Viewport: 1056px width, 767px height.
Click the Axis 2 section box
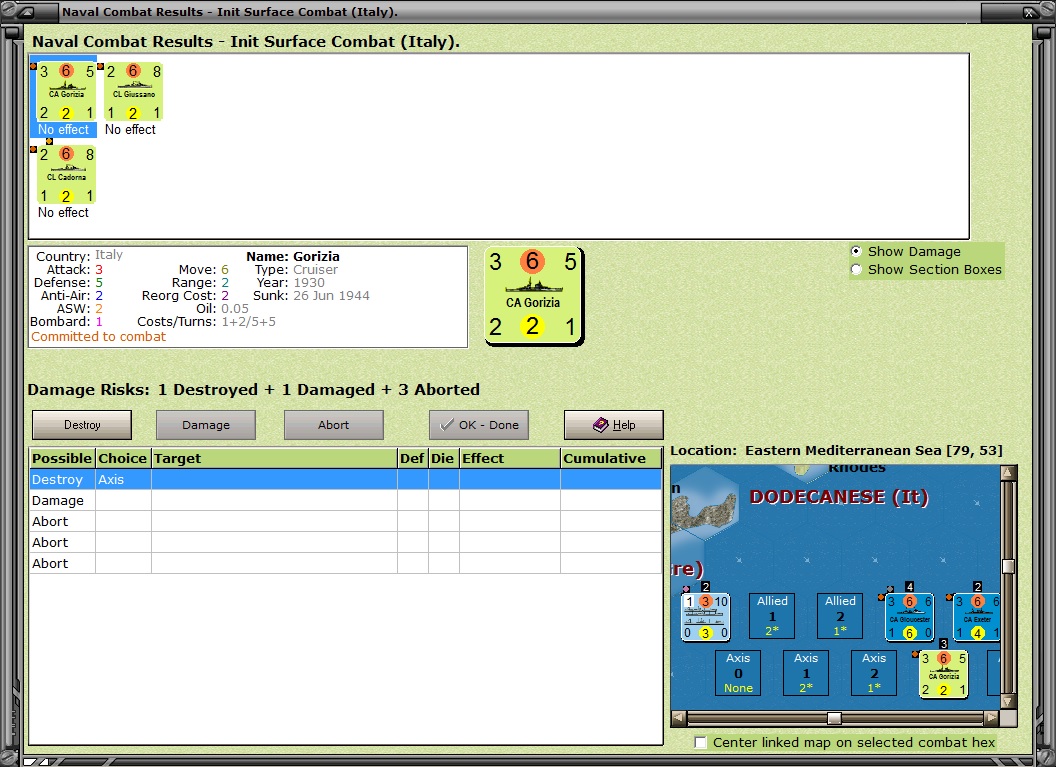click(873, 673)
